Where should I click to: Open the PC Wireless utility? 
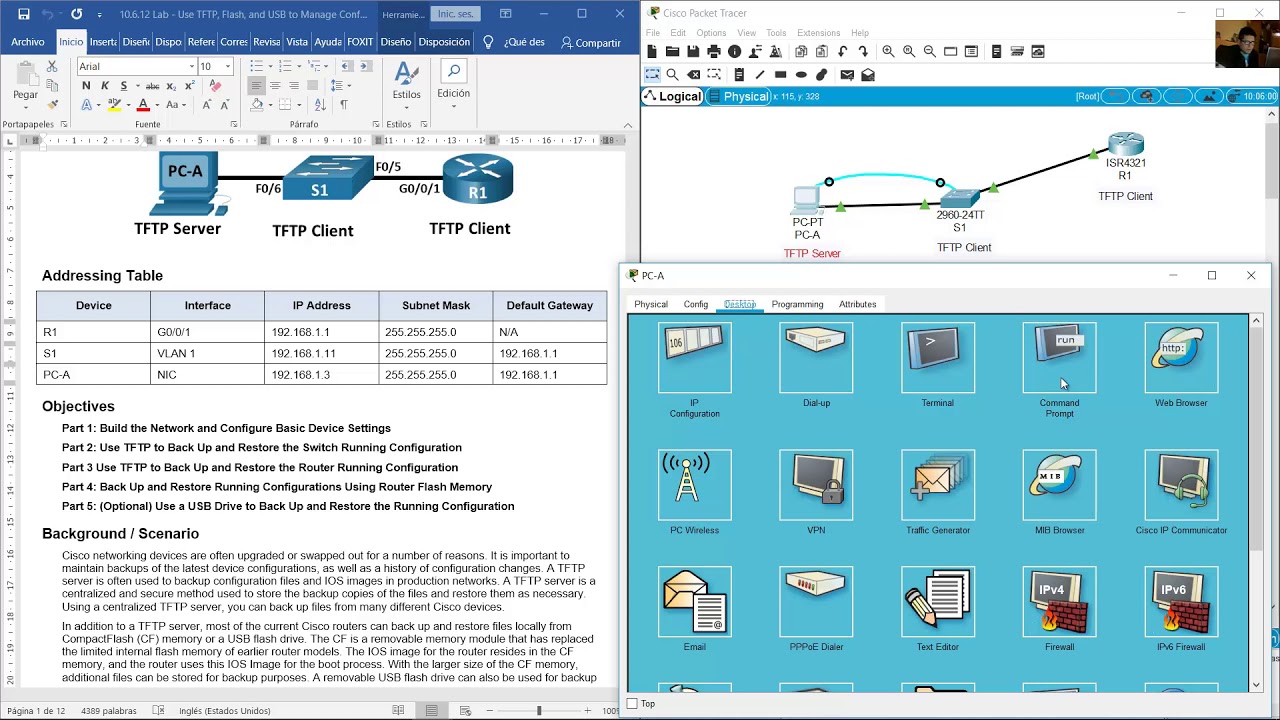point(695,485)
